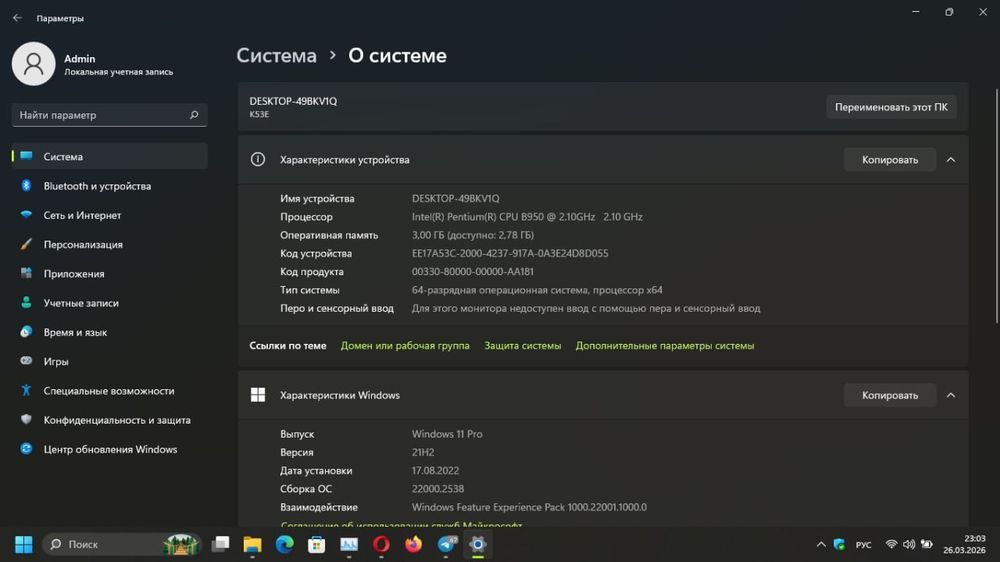Click Переименовать этот ПК button
Screen dimensions: 1000x562
(891, 107)
